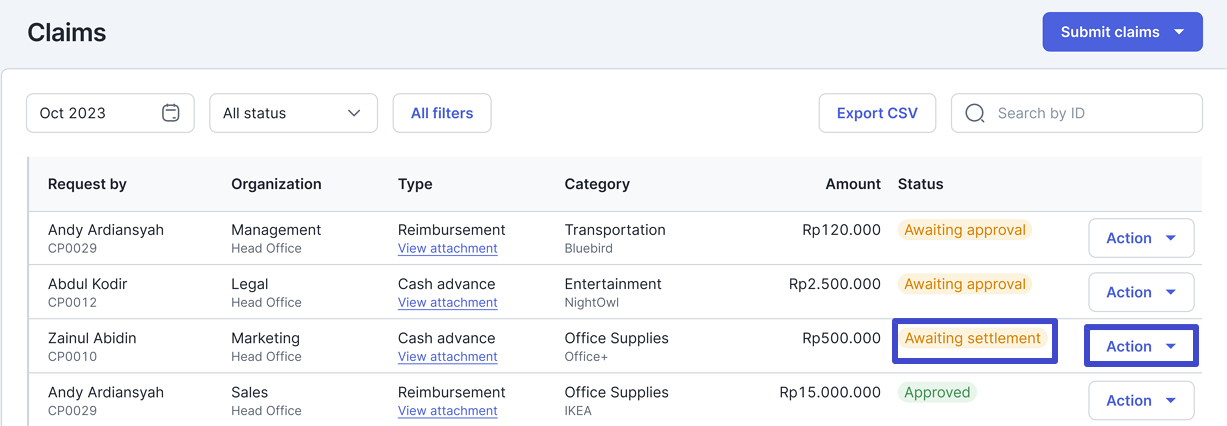Export claims via Export CSV button
Screen dimensions: 1227x426
click(877, 113)
